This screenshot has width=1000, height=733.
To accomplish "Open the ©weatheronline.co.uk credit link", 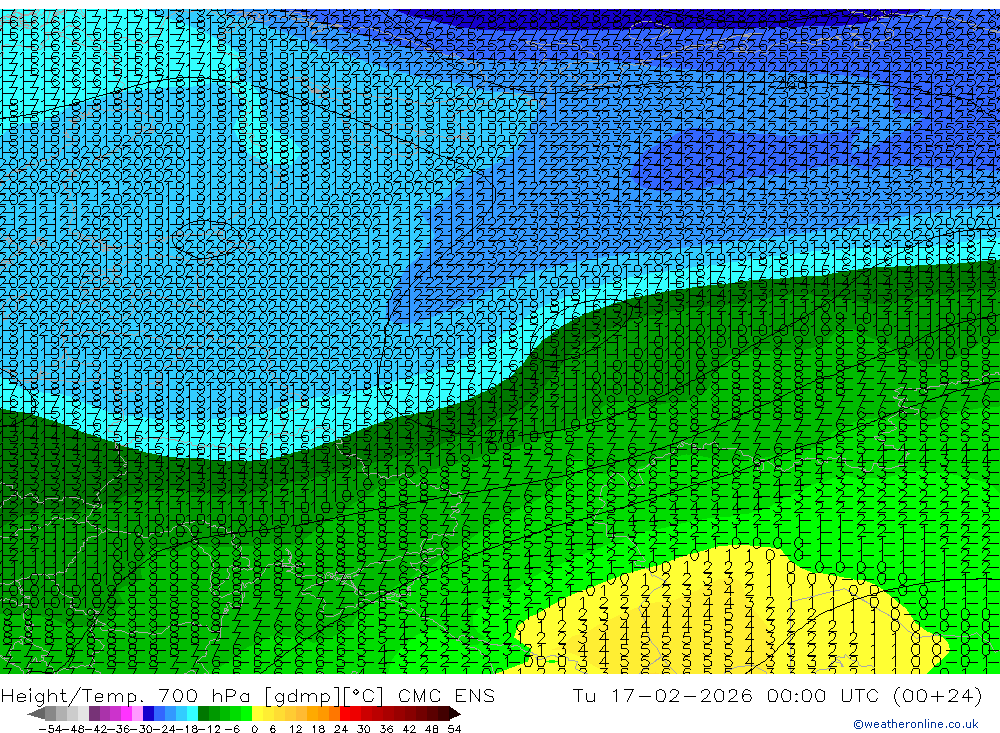I will 916,724.
